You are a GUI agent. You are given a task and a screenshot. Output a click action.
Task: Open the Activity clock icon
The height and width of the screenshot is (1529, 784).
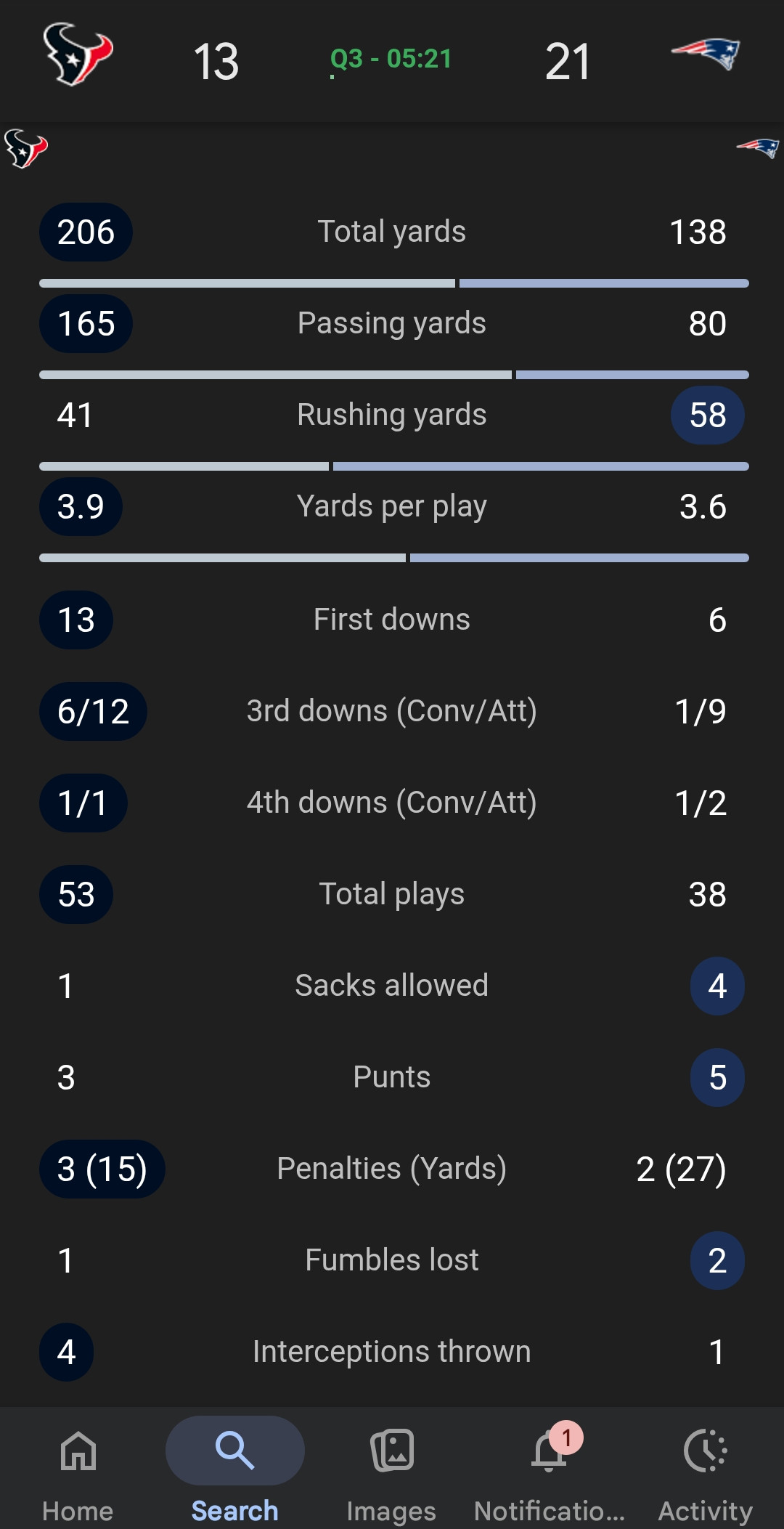(x=706, y=1451)
